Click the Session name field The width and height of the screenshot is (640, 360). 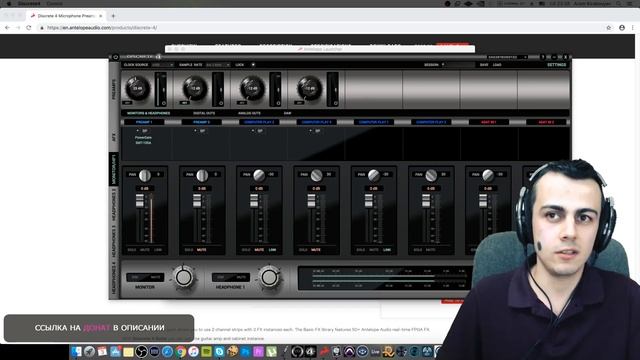460,65
